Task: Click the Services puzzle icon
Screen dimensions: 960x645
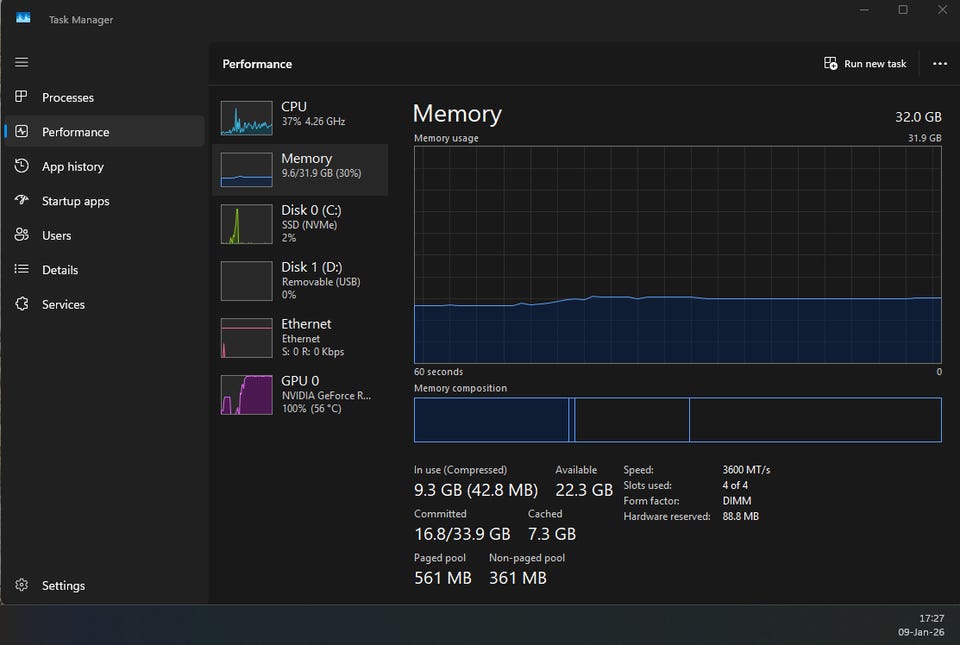Action: tap(21, 304)
